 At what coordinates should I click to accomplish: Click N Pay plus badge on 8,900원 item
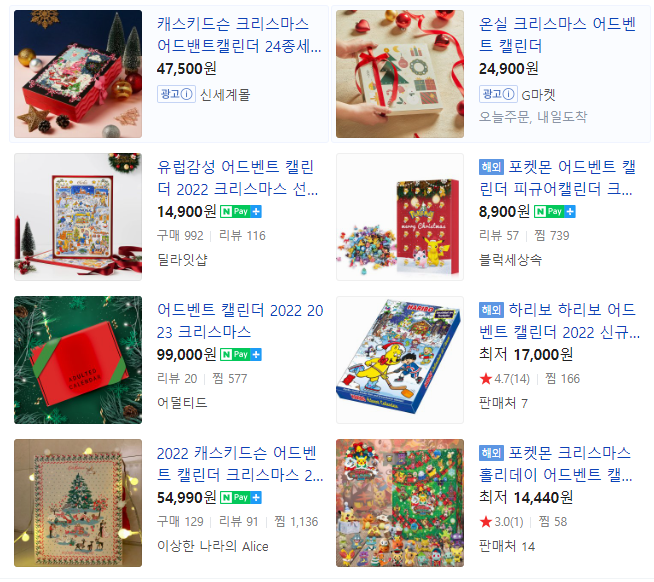[x=554, y=212]
